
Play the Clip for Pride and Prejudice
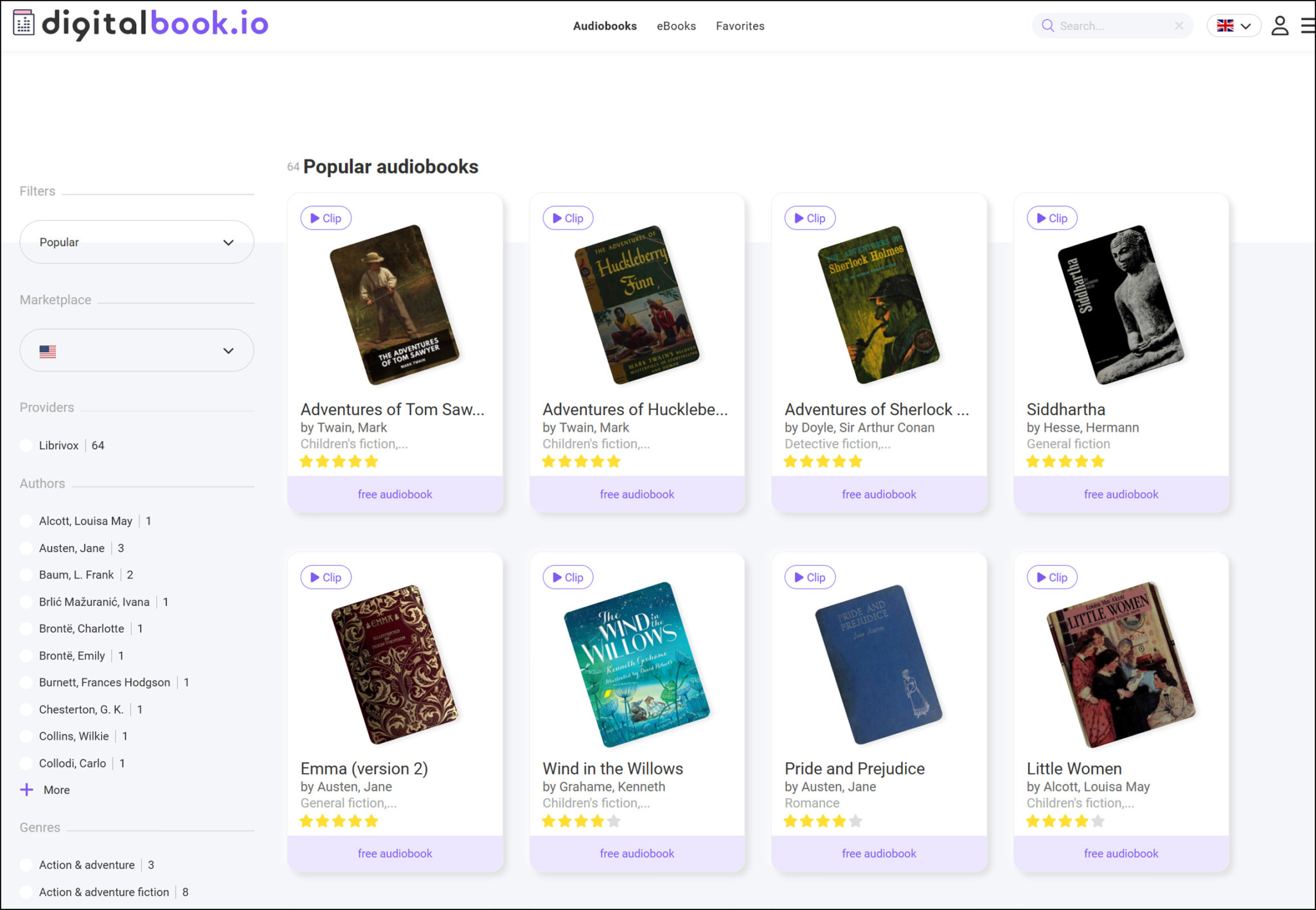click(x=810, y=577)
